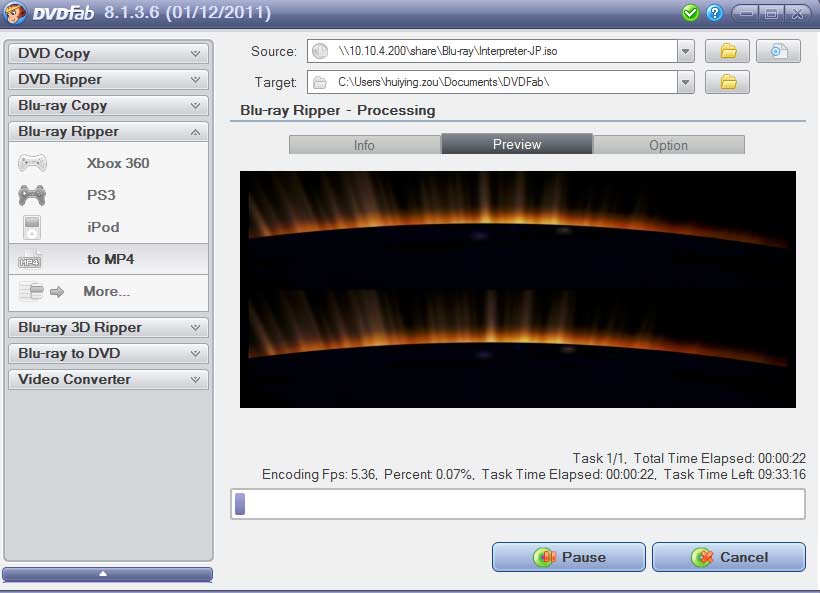Select the PS3 ripper profile
The image size is (820, 593).
click(108, 195)
